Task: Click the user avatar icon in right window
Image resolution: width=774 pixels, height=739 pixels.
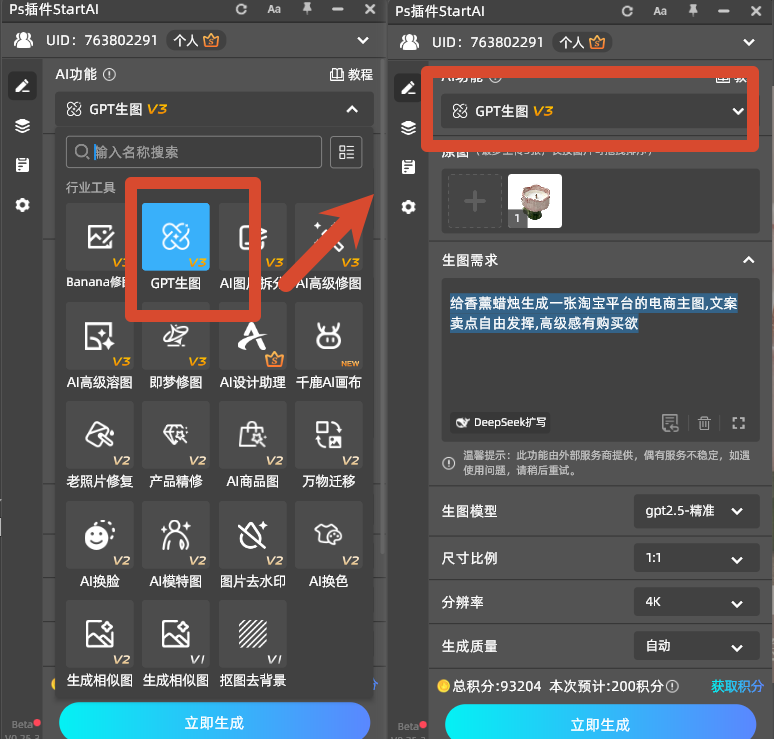Action: 409,42
